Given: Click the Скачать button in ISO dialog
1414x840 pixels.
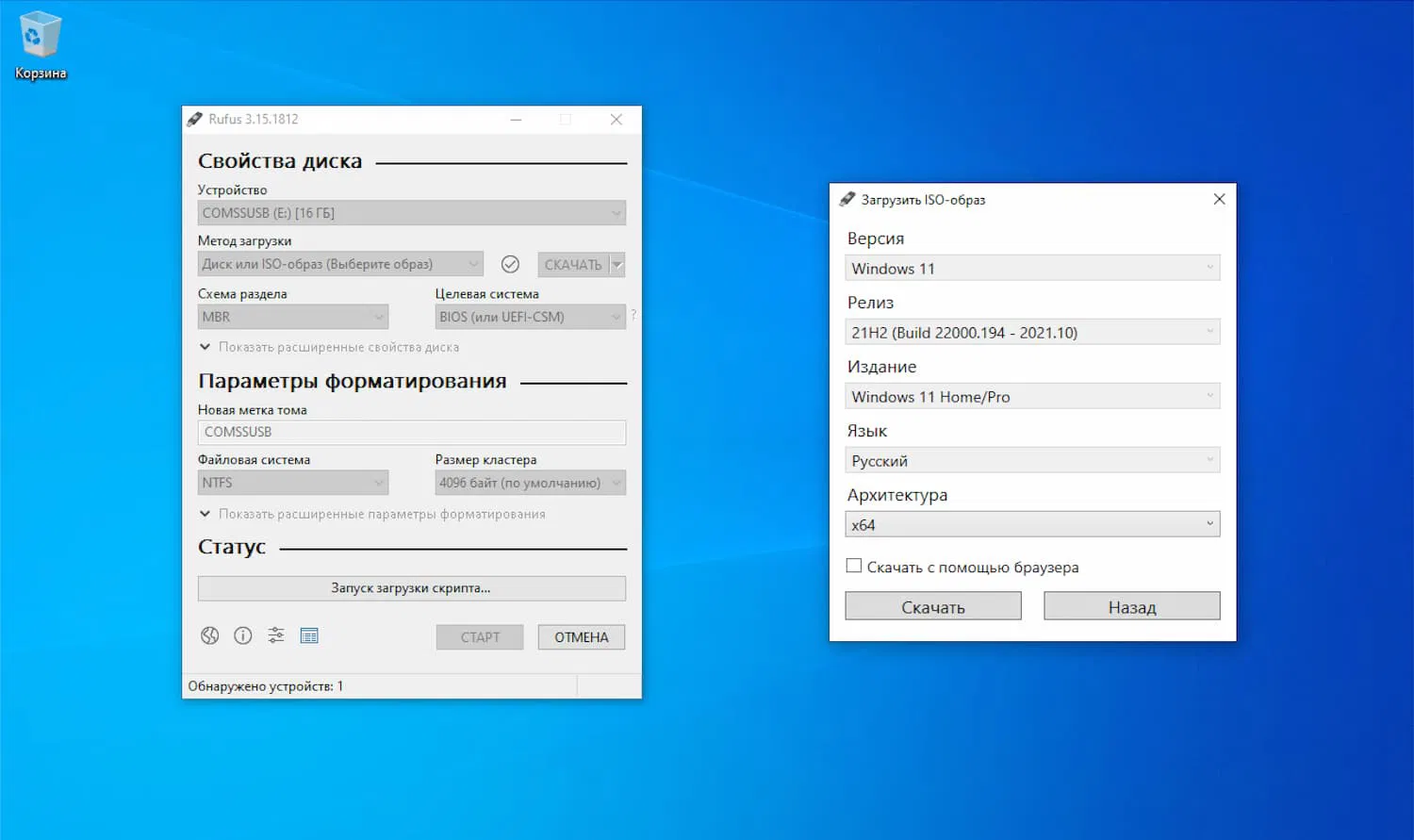Looking at the screenshot, I should 932,606.
